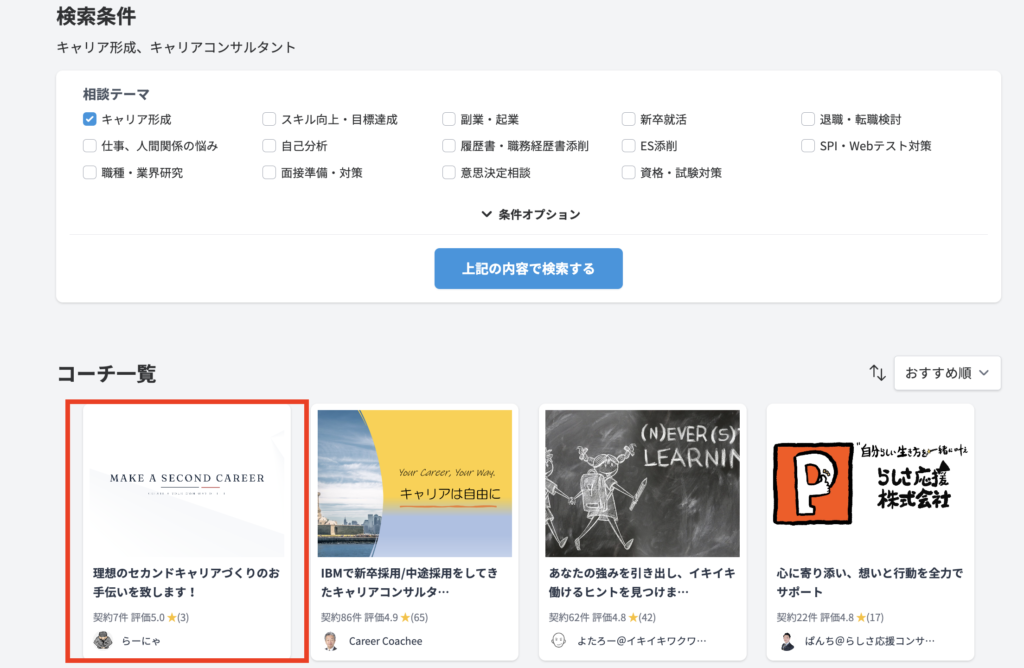The image size is (1024, 668).
Task: Open the らしさ応援株式会社 logo card
Action: (x=870, y=483)
